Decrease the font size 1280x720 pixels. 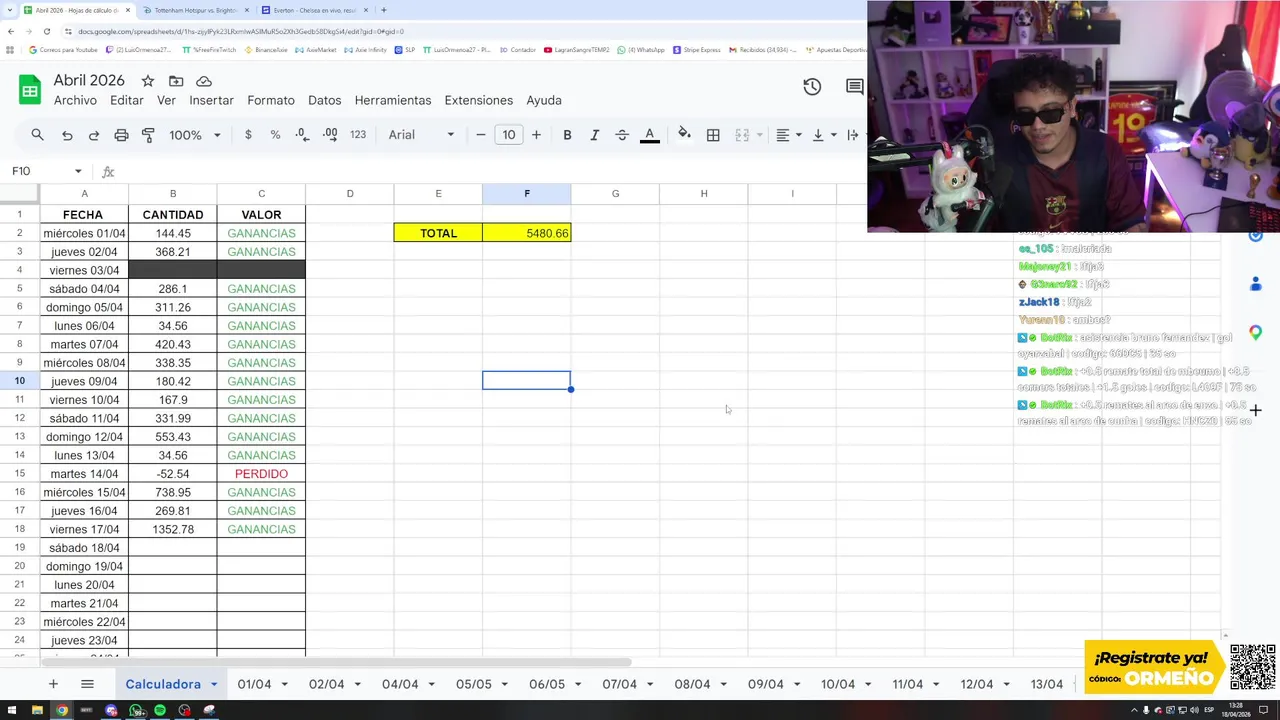[481, 135]
